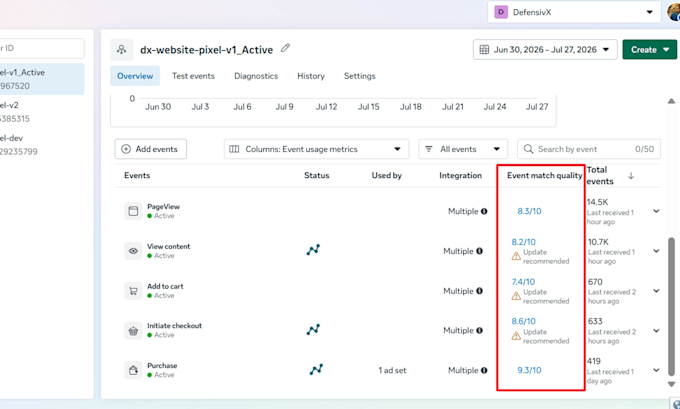The image size is (680, 409).
Task: Click warning icon under 7.4/10 match quality
Action: (x=516, y=296)
